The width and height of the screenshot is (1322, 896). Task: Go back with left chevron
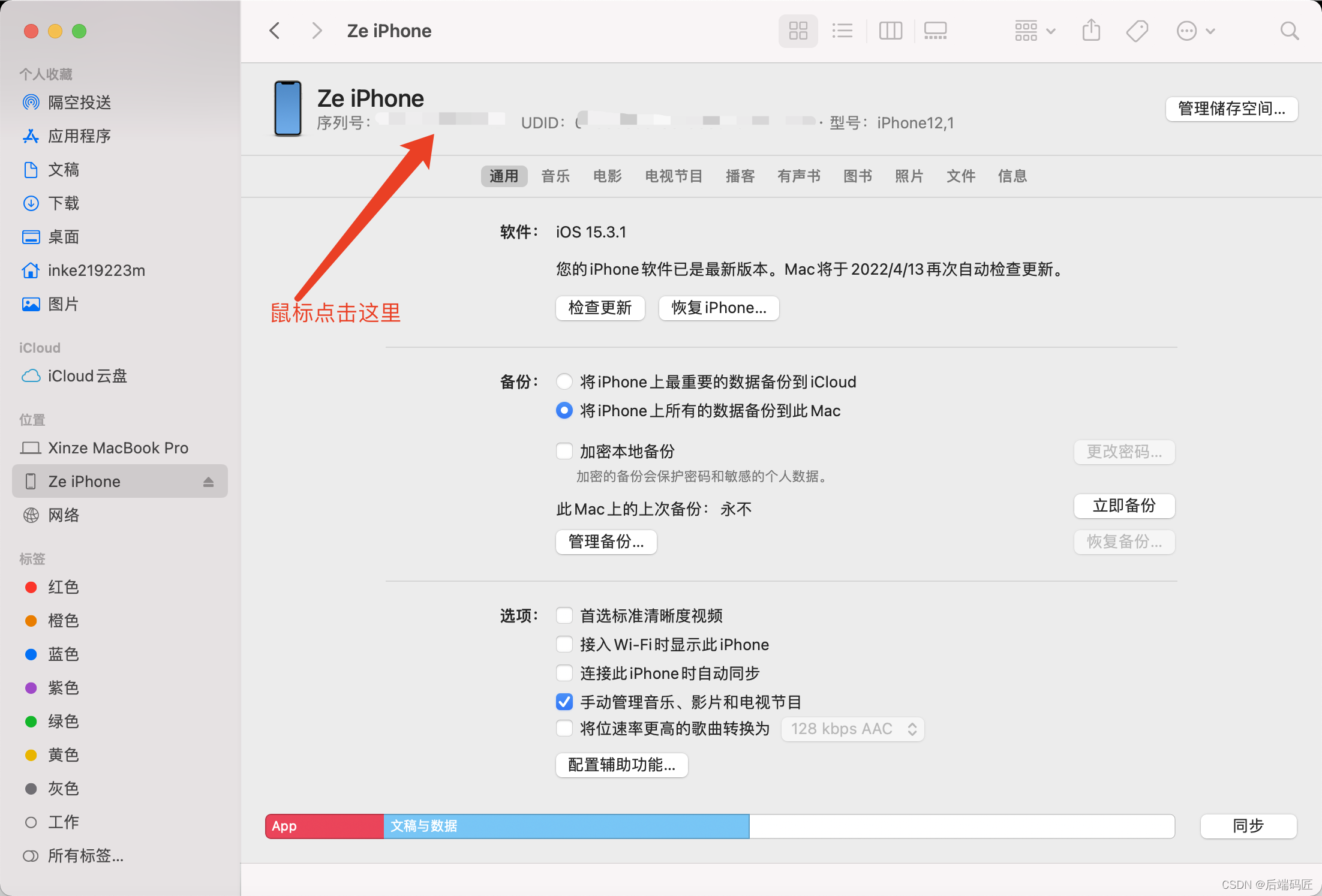[275, 31]
